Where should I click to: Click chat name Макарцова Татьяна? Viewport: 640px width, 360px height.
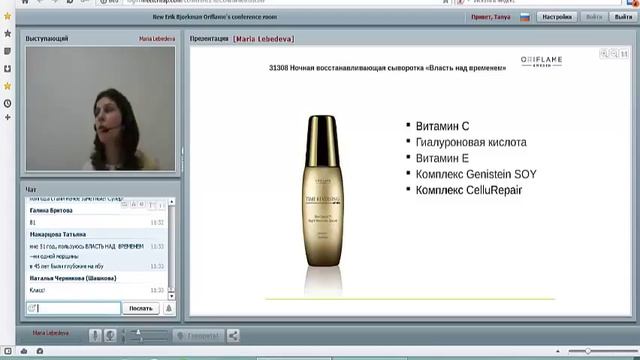click(x=58, y=234)
